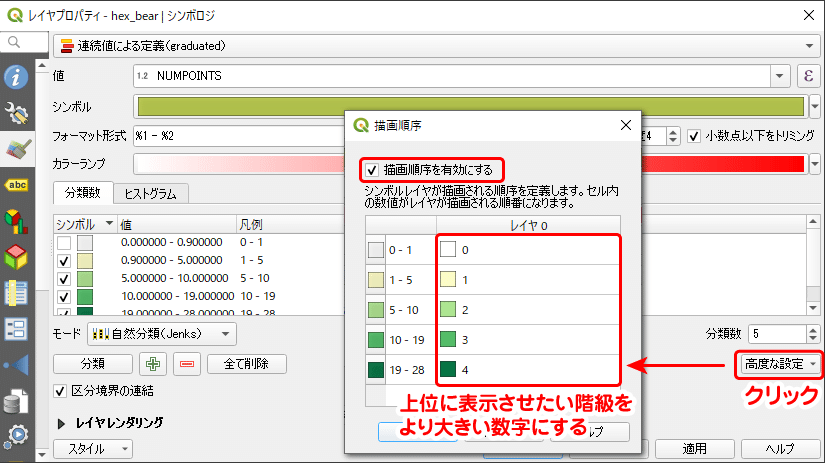This screenshot has width=825, height=463.
Task: Click the red minus delete class button
Action: 187,364
